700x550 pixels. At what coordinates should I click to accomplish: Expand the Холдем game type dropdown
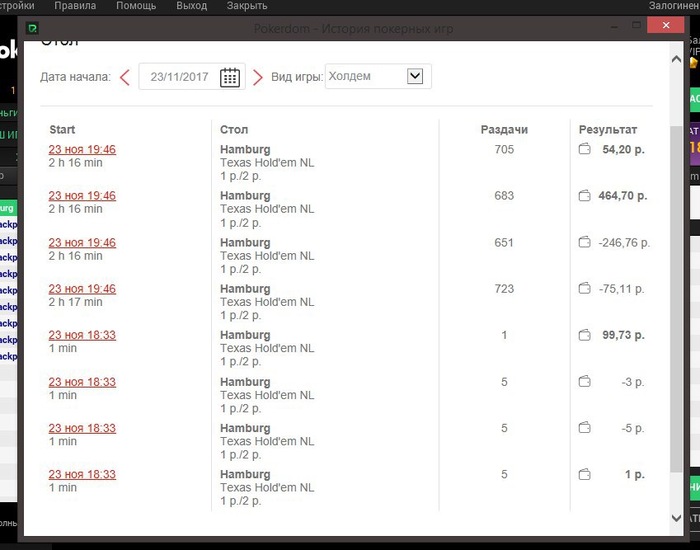point(415,76)
